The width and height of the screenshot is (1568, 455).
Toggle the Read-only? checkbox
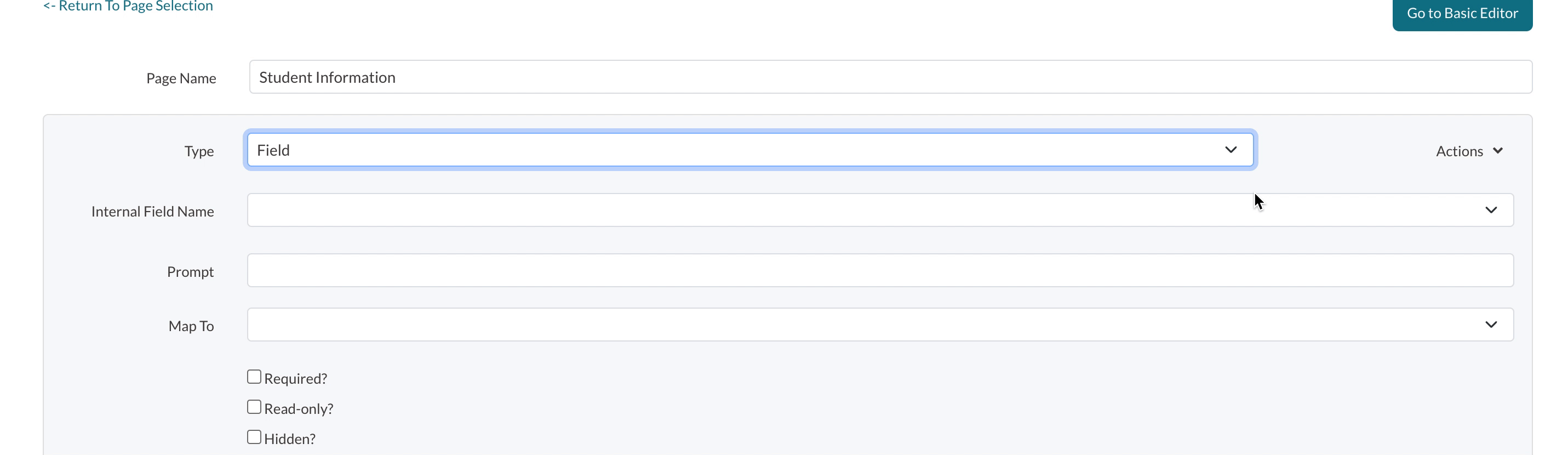[254, 407]
